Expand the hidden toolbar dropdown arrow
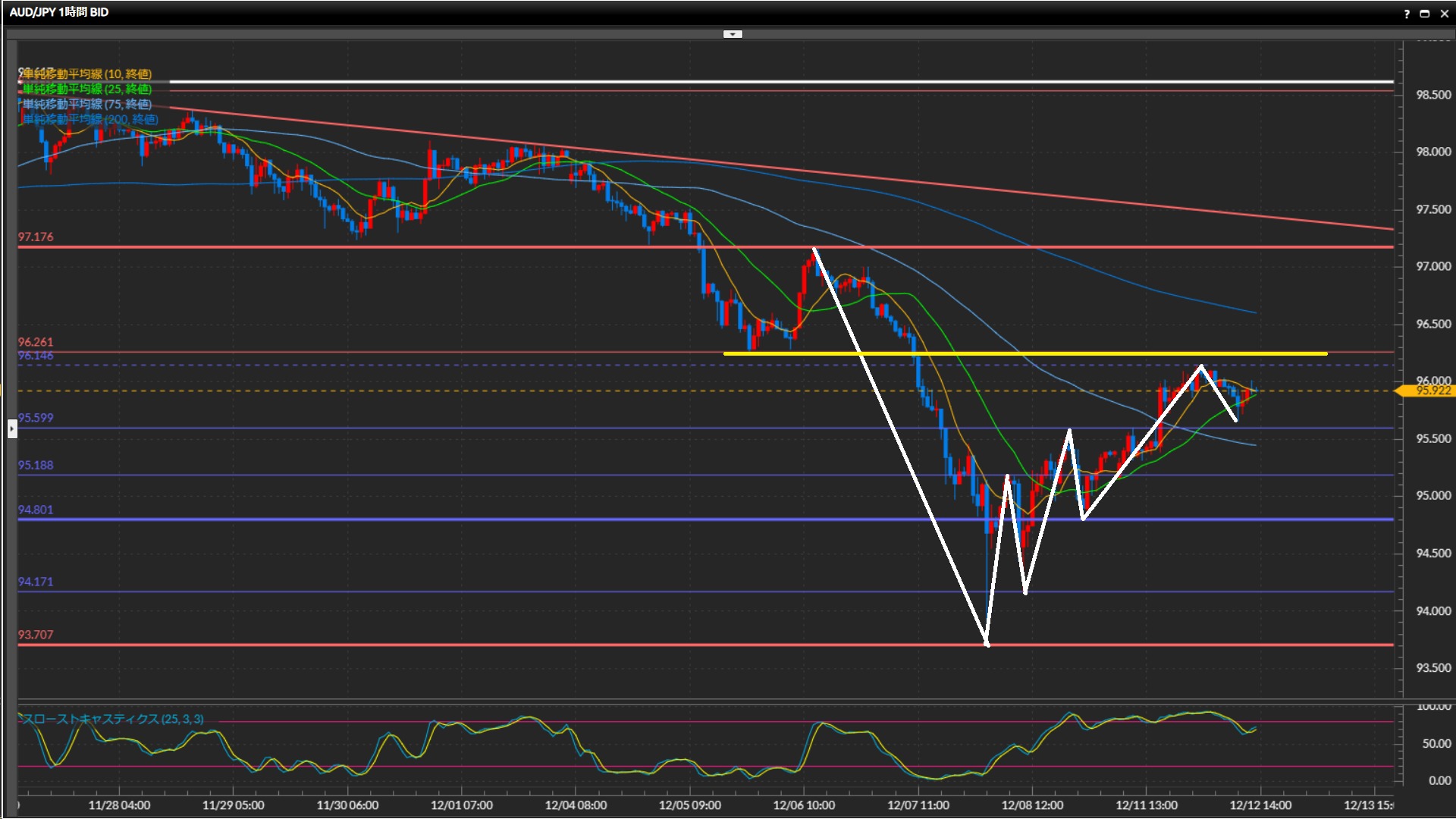This screenshot has width=1456, height=819. (733, 34)
